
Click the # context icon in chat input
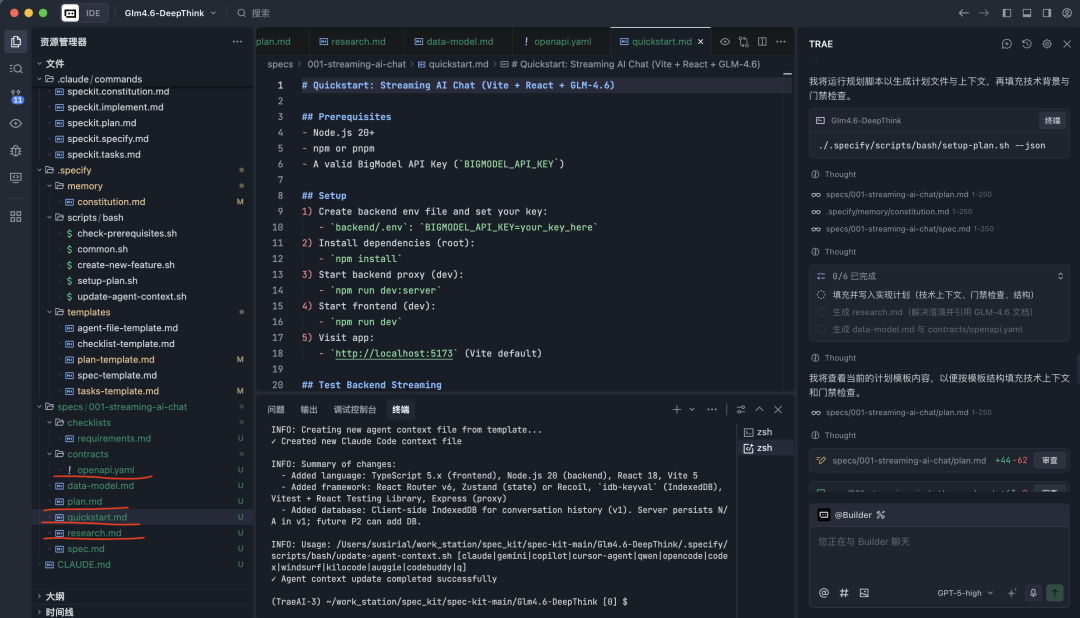(844, 592)
